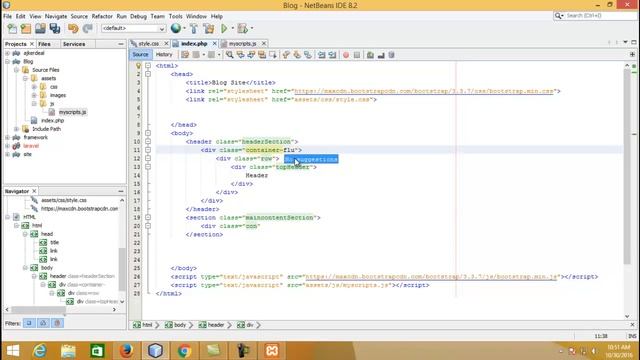This screenshot has width=640, height=360.
Task: Open the Debug Project dropdown arrow
Action: pos(252,28)
